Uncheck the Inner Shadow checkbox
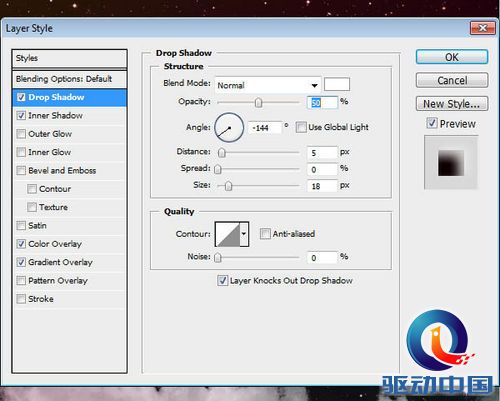The height and width of the screenshot is (401, 500). [21, 116]
